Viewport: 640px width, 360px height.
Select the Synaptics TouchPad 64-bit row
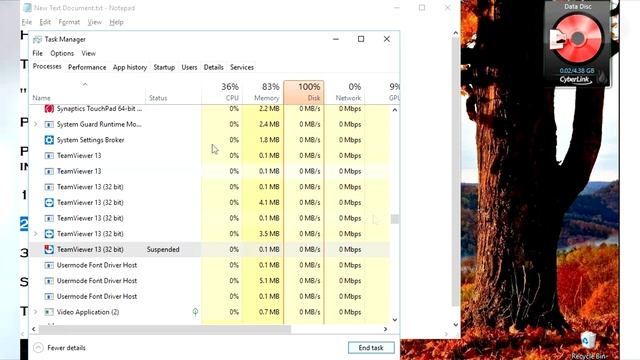209,109
